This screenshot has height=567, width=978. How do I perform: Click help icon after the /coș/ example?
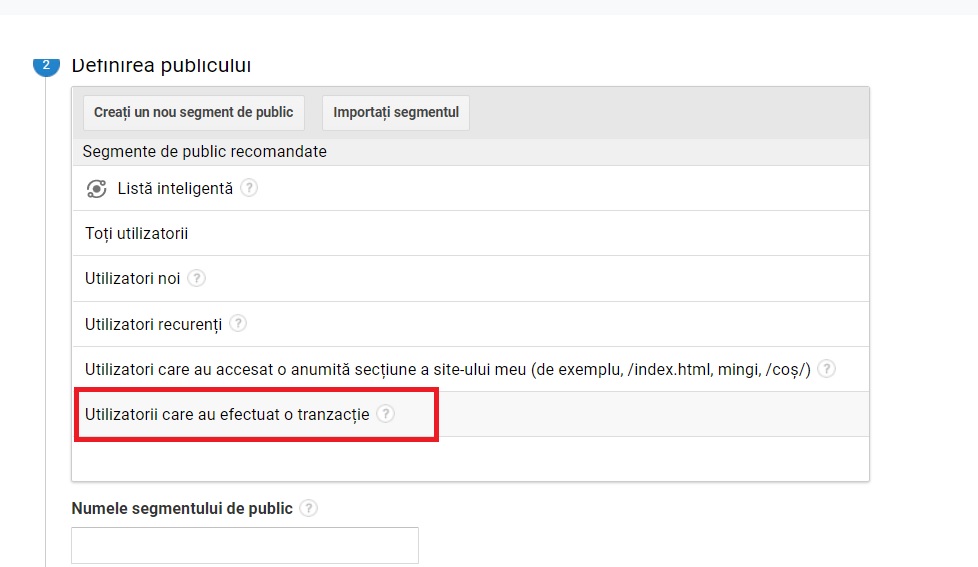(826, 369)
